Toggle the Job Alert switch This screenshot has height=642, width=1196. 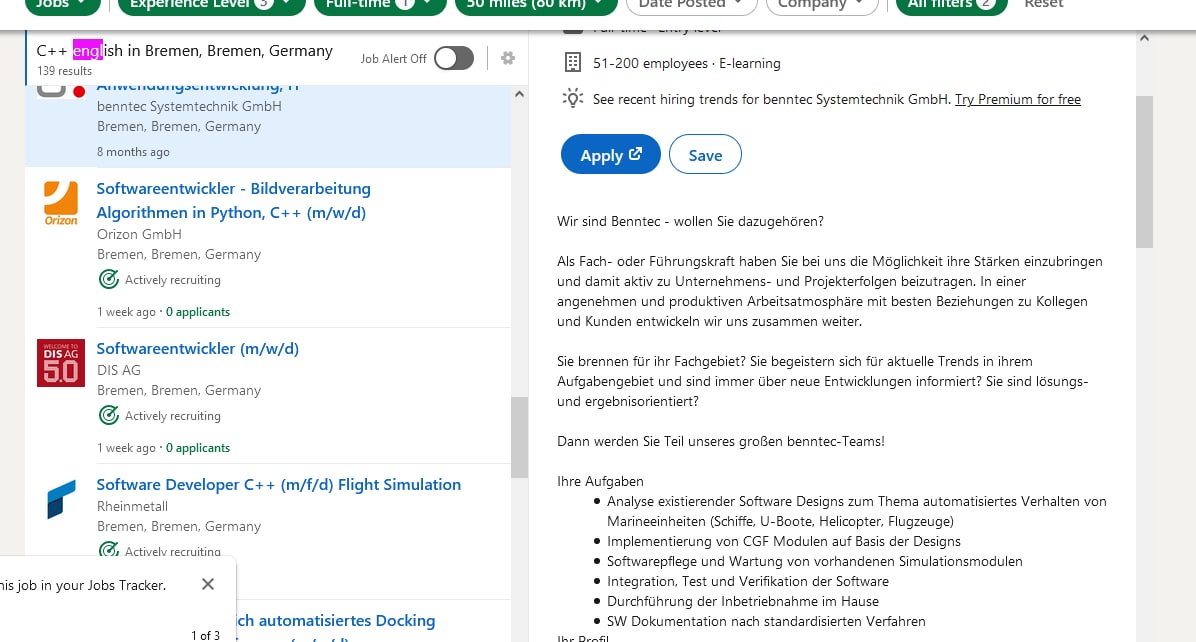click(x=454, y=58)
